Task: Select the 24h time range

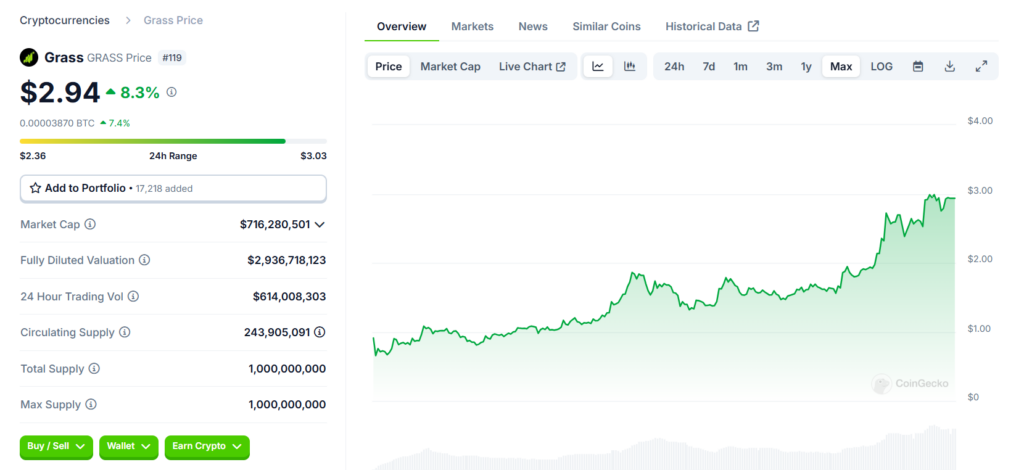Action: click(x=674, y=67)
